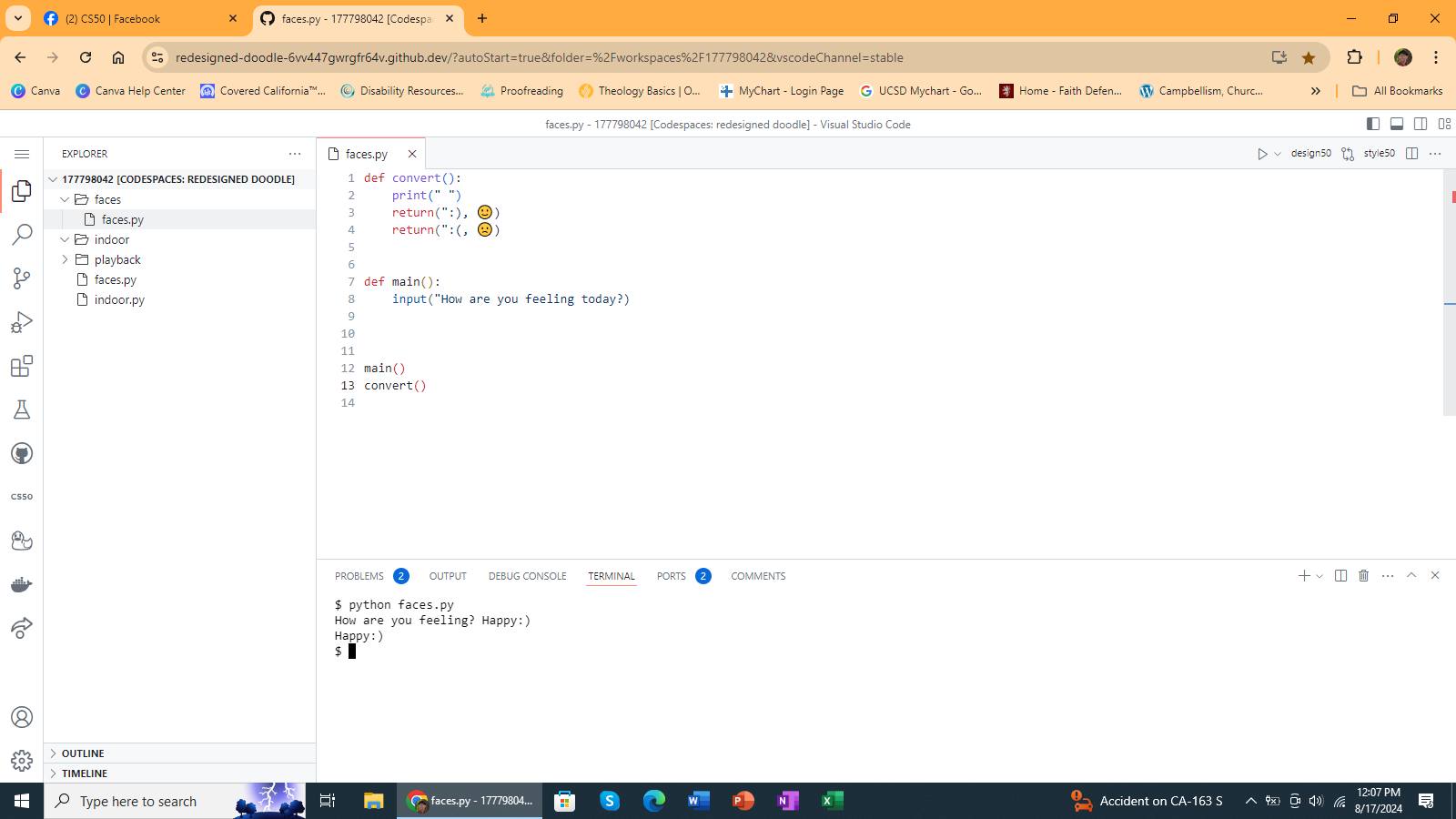The width and height of the screenshot is (1456, 819).
Task: Expand the playback folder
Action: click(180, 259)
